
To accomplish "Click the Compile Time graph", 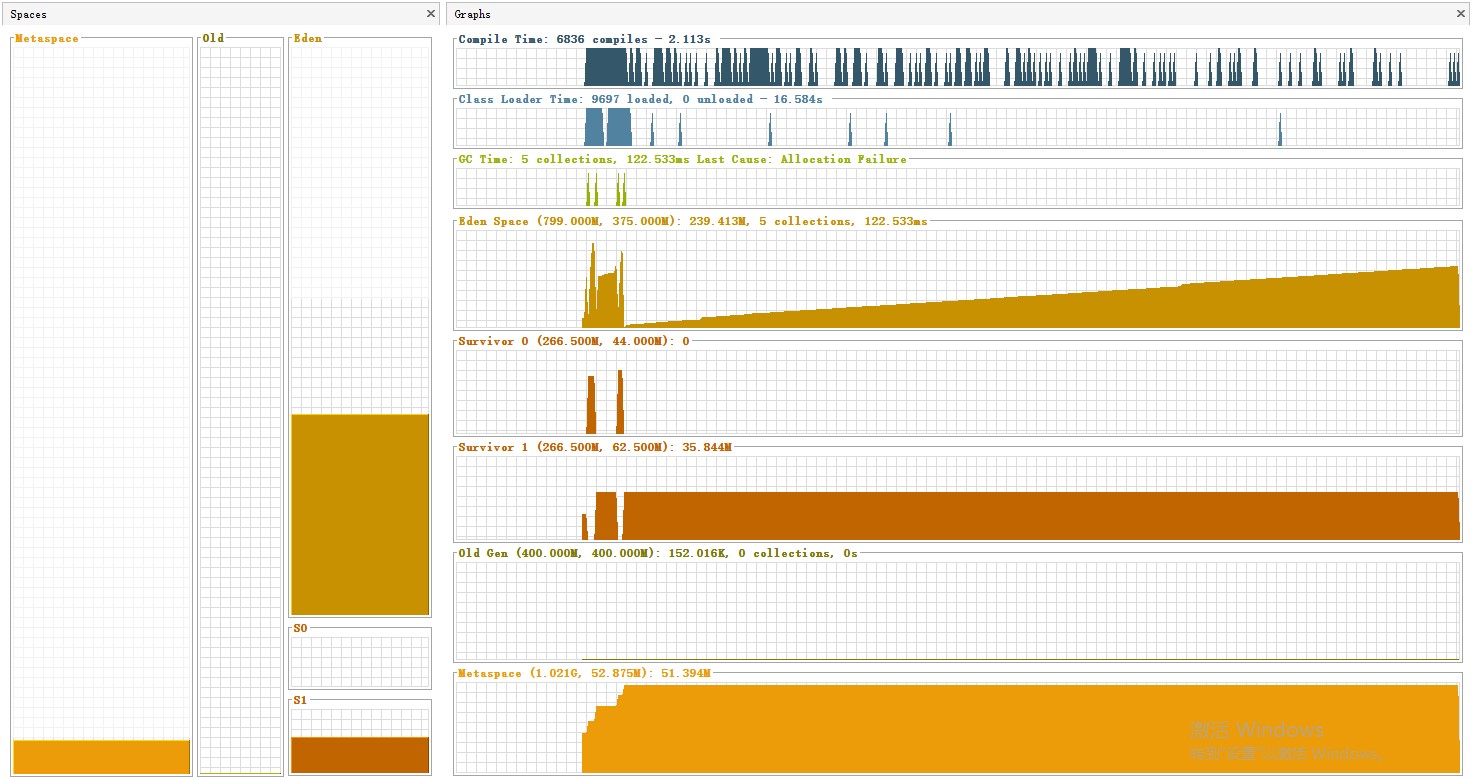I will click(x=957, y=67).
